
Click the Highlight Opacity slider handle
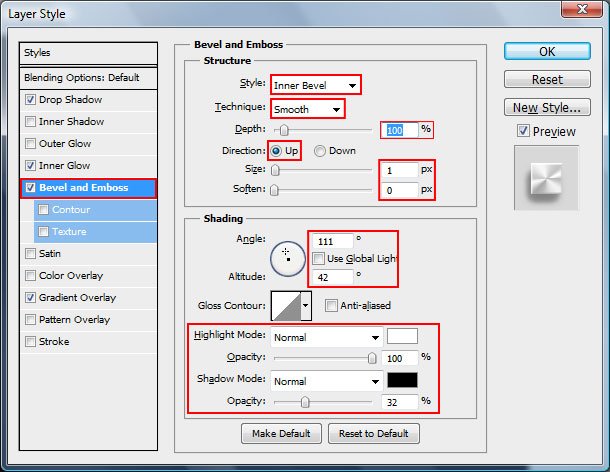coord(372,358)
